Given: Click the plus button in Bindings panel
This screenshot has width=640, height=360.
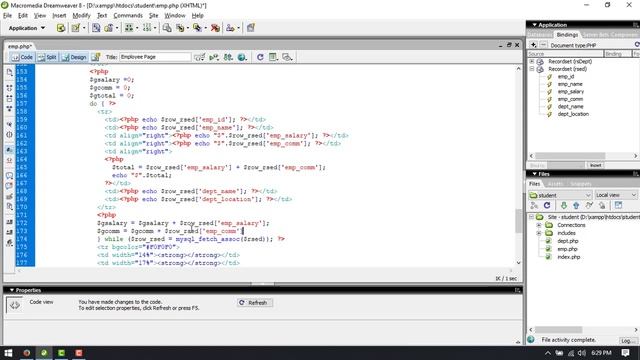Looking at the screenshot, I should pyautogui.click(x=533, y=45).
